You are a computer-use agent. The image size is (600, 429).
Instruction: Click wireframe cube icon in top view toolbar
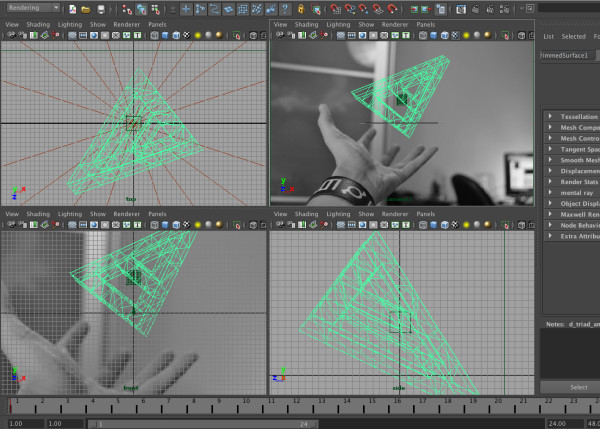click(154, 36)
